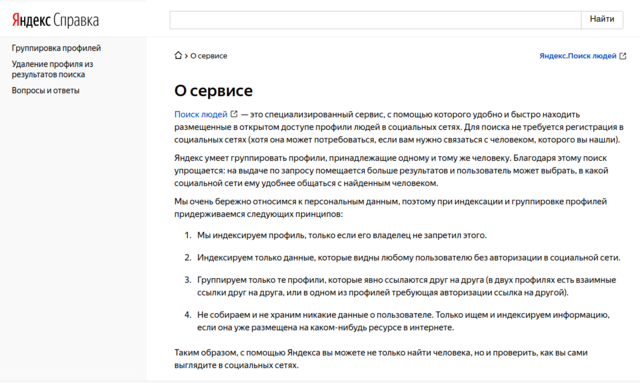The image size is (640, 383).
Task: Open the Справка logo link
Action: click(x=76, y=20)
